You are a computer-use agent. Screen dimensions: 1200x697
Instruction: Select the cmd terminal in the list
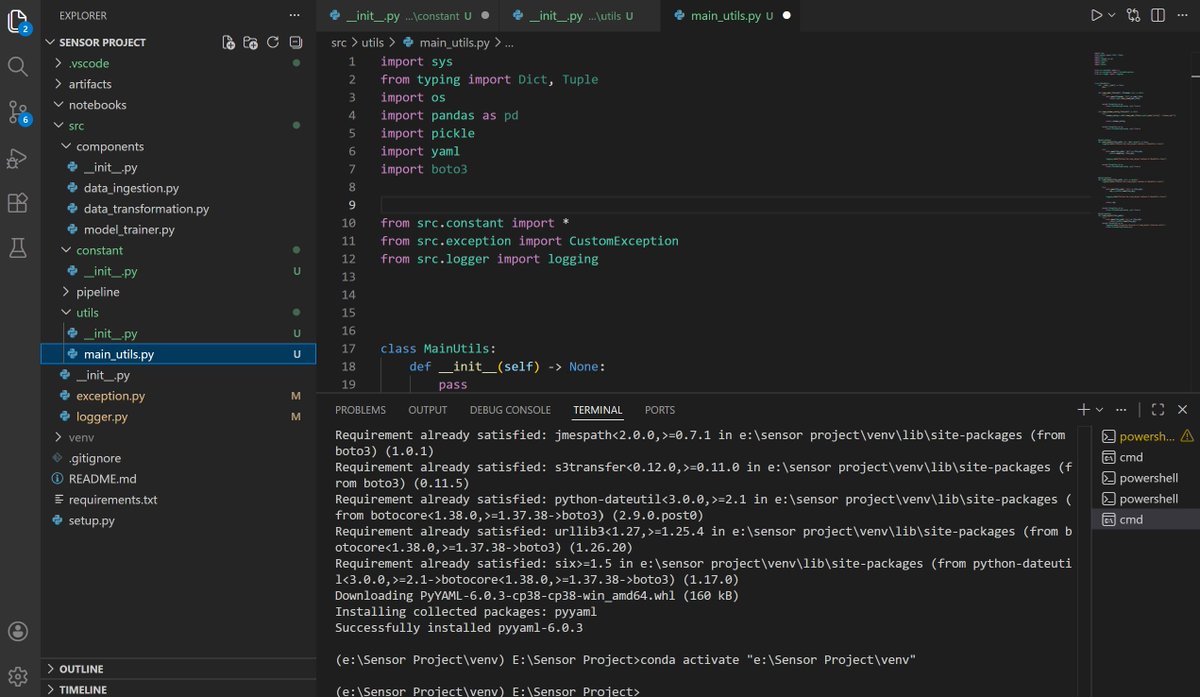point(1142,519)
